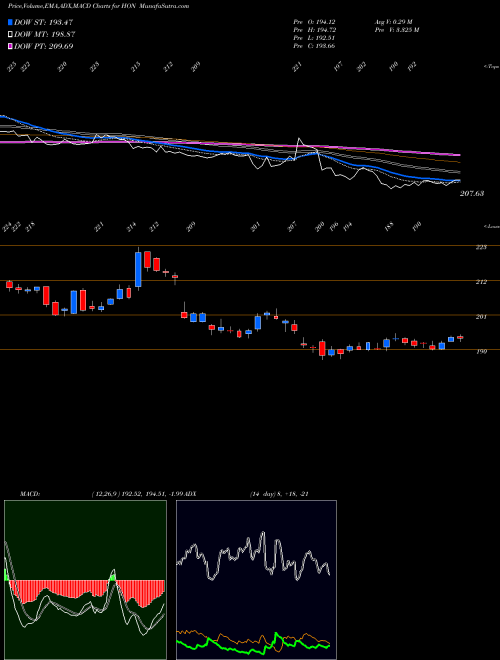
Task: Click the 223 price axis label
Action: pos(481,247)
